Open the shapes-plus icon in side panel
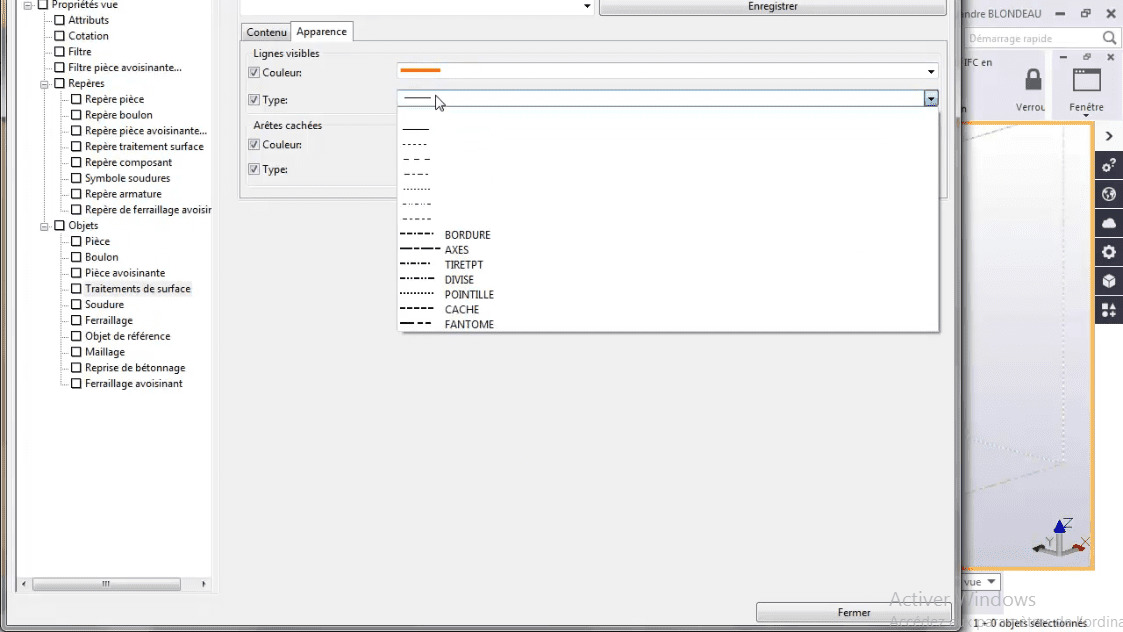1123x632 pixels. [x=1108, y=310]
